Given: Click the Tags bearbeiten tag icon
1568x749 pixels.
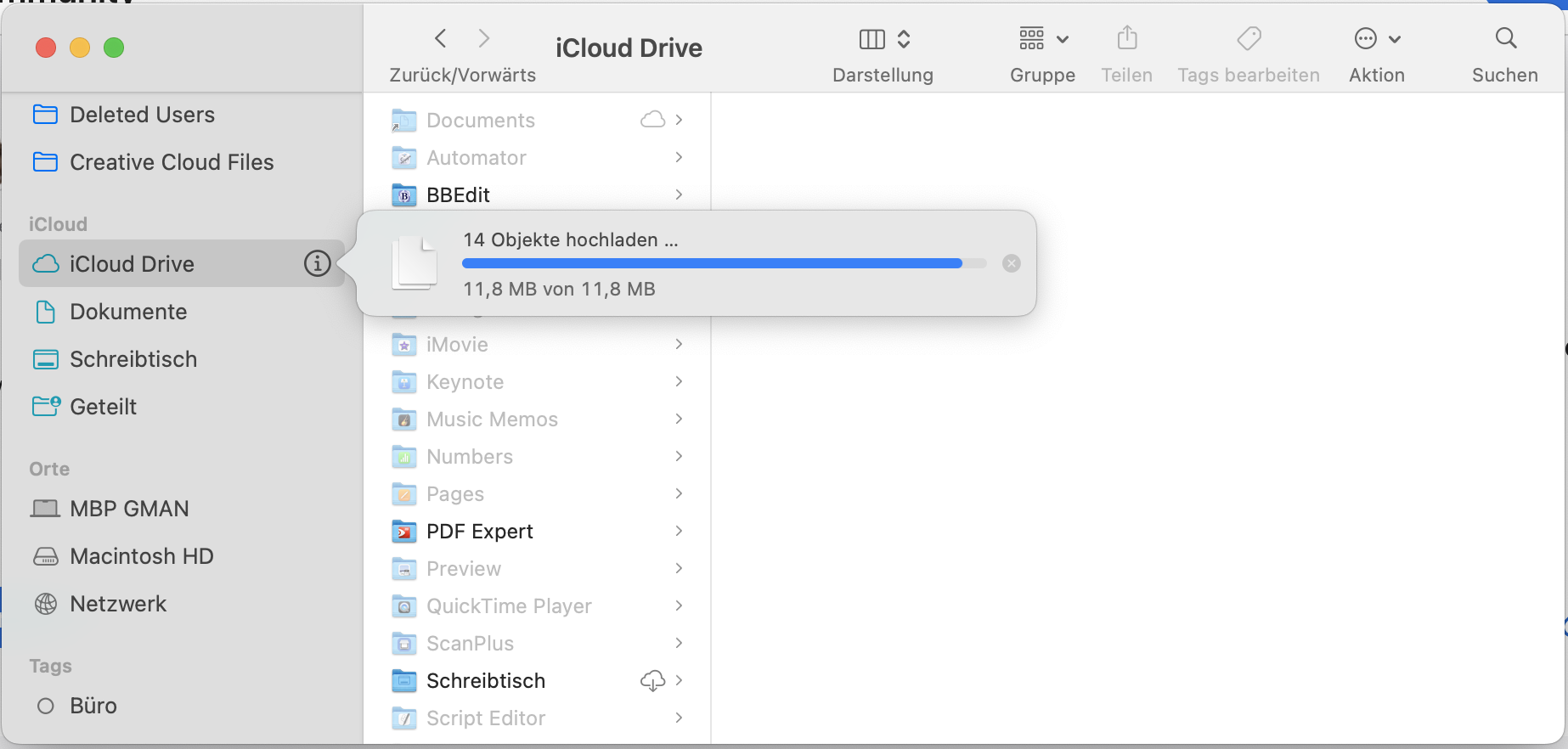Looking at the screenshot, I should pyautogui.click(x=1249, y=38).
